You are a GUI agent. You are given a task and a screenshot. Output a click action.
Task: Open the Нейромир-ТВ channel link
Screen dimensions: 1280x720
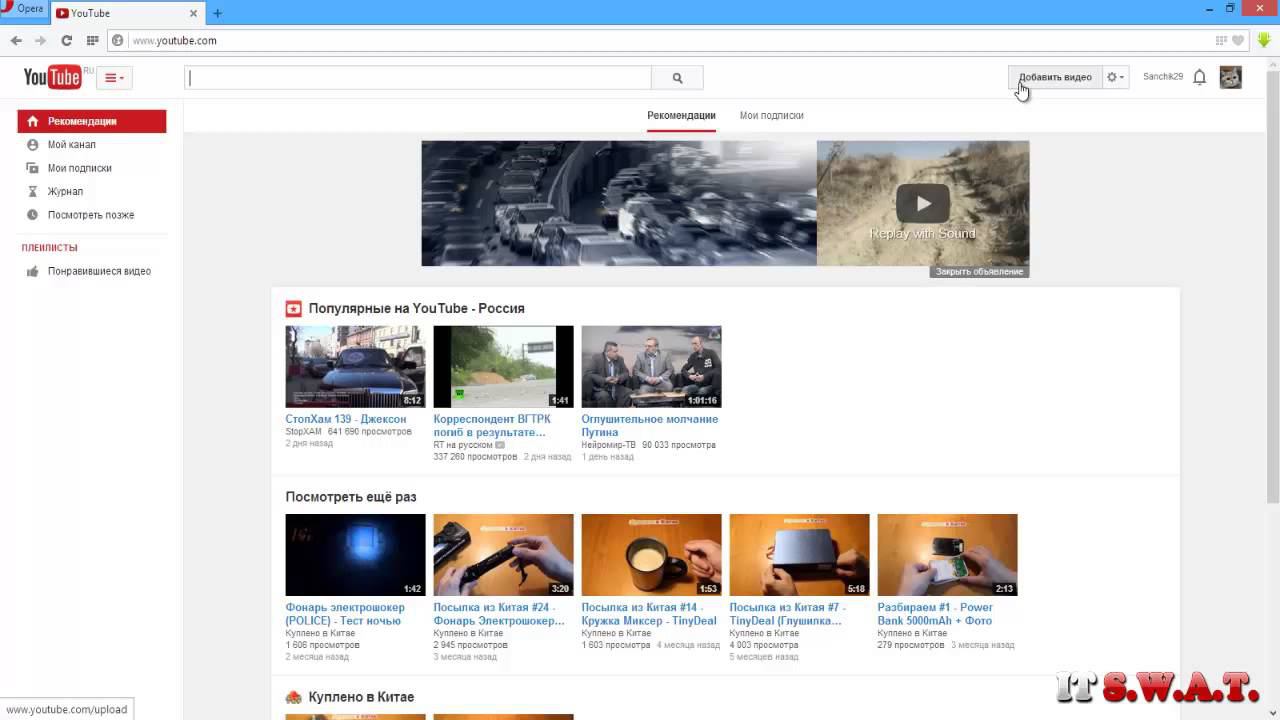point(609,445)
